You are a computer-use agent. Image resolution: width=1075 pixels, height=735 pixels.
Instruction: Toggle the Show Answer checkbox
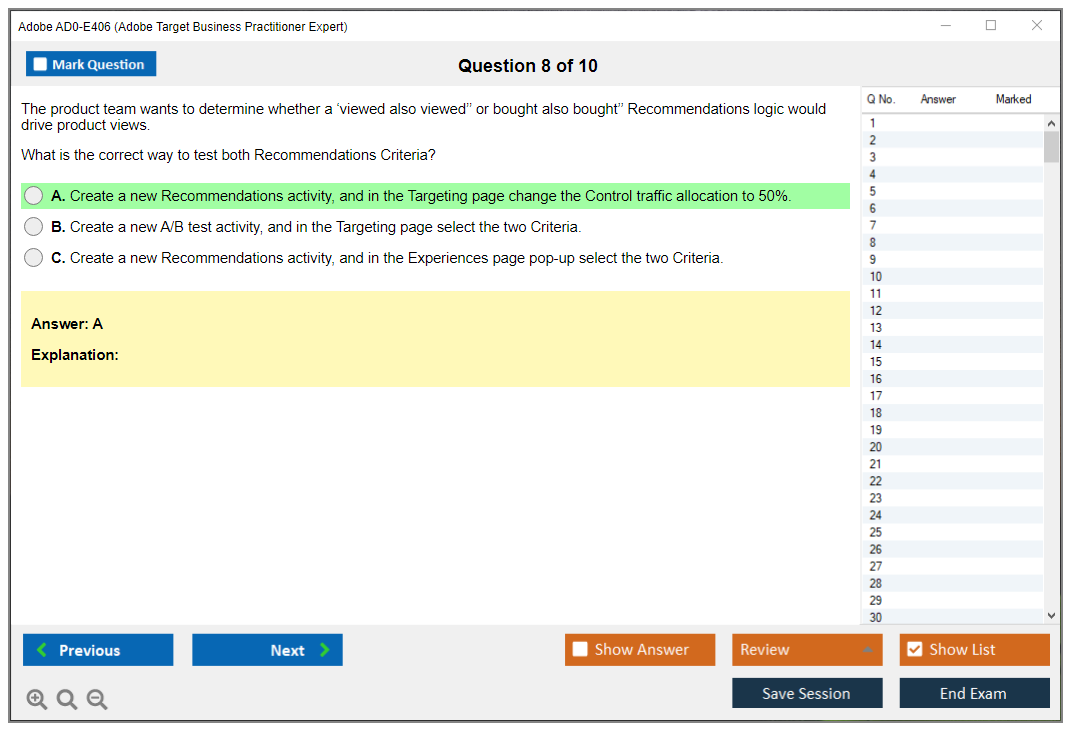point(580,650)
